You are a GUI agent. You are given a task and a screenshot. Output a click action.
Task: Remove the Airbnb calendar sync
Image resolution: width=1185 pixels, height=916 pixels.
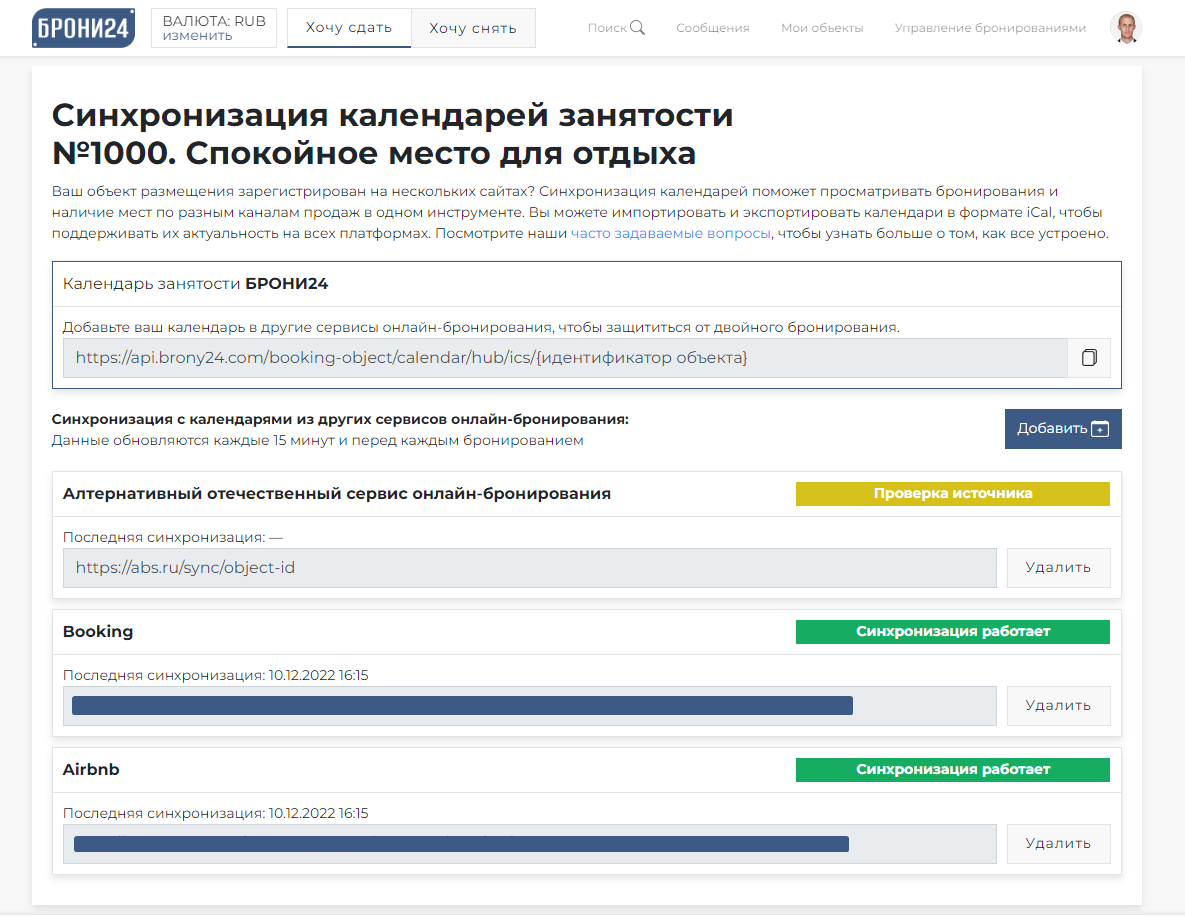click(x=1058, y=843)
